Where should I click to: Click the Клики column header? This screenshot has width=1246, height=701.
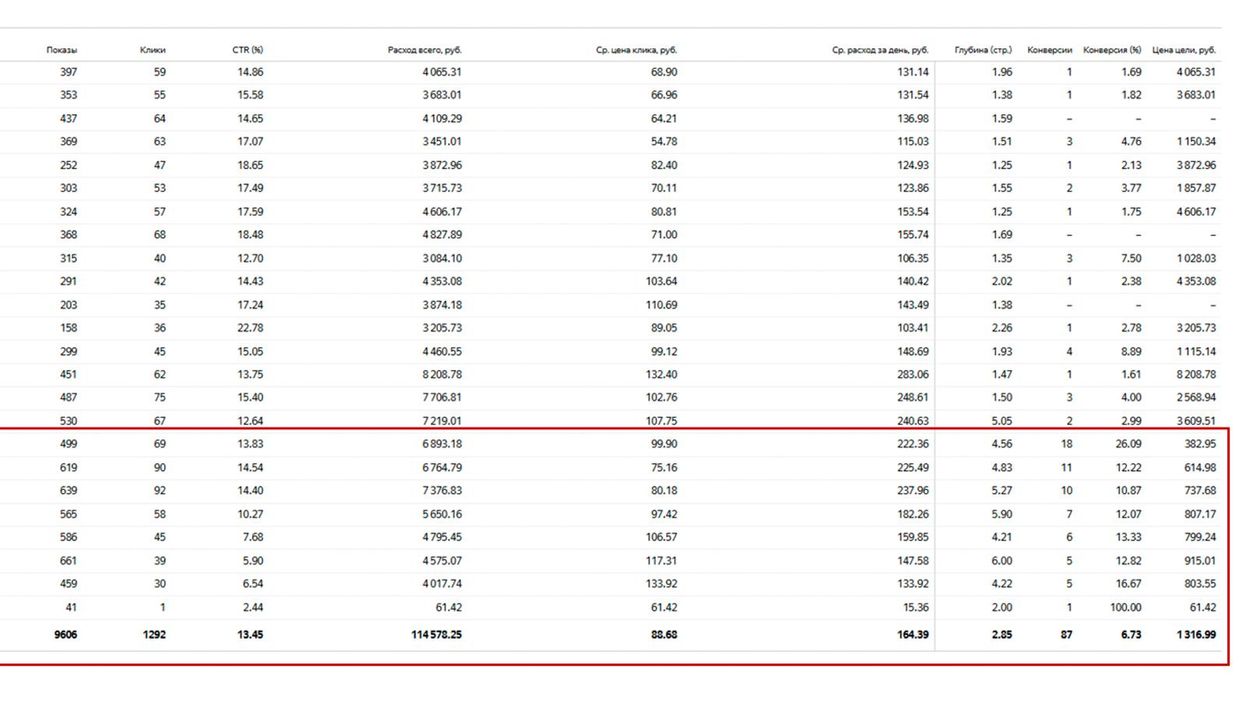coord(152,50)
